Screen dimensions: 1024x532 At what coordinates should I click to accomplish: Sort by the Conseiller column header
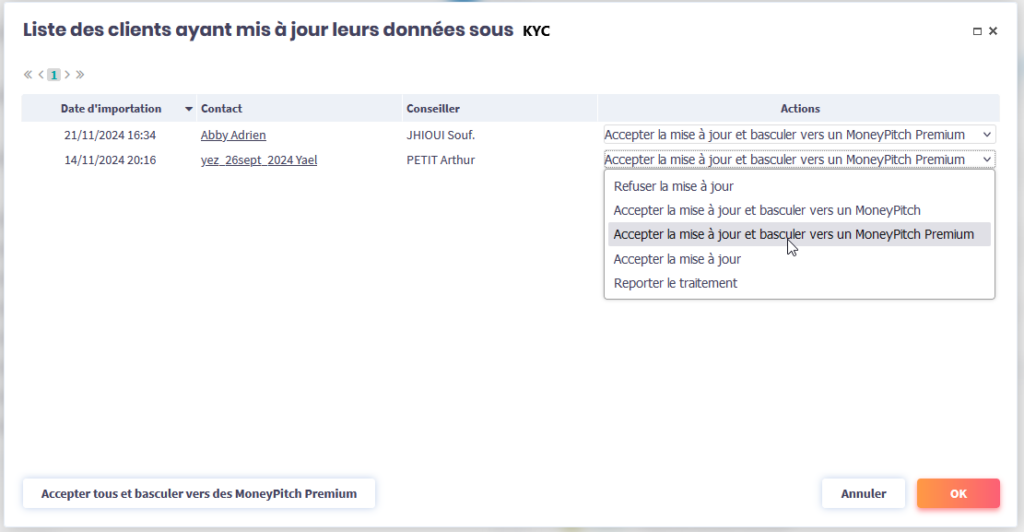pos(432,109)
